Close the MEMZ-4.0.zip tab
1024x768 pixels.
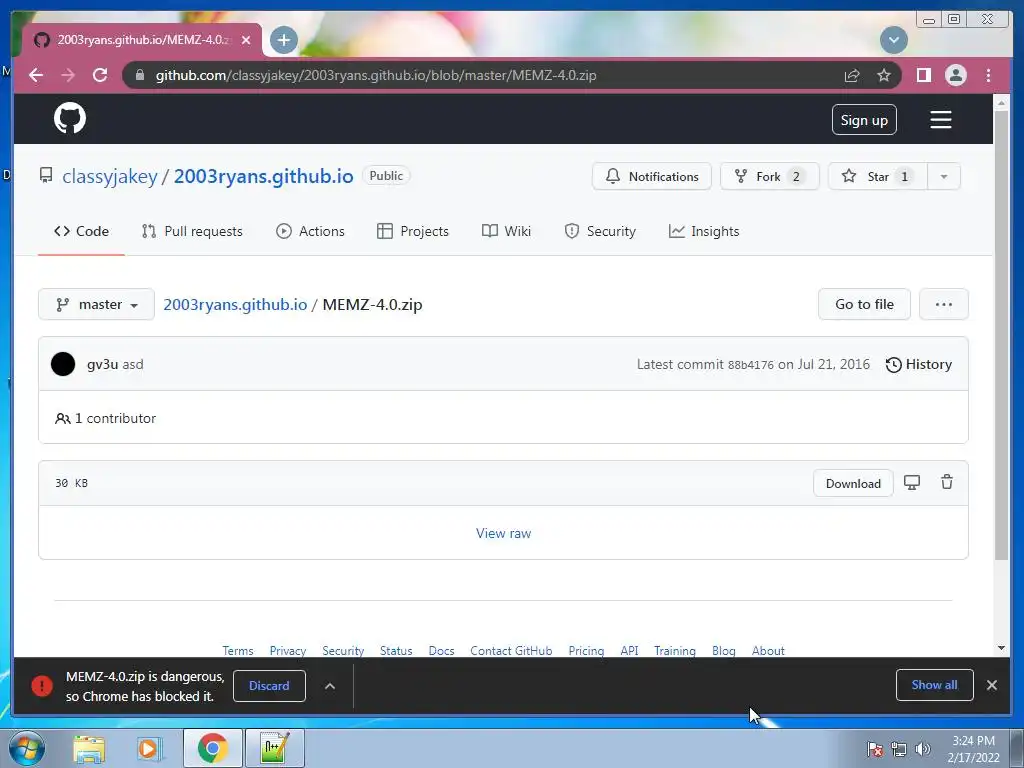click(x=246, y=40)
